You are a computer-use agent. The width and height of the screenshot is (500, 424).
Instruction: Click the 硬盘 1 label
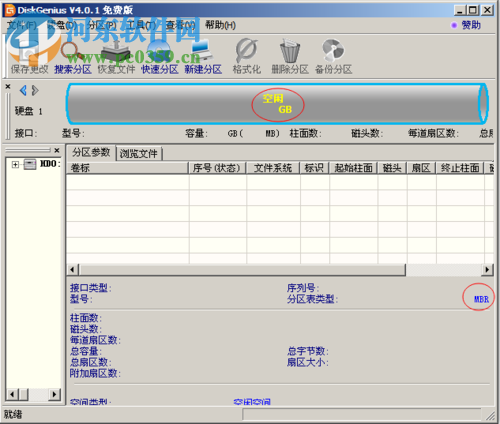[x=29, y=111]
